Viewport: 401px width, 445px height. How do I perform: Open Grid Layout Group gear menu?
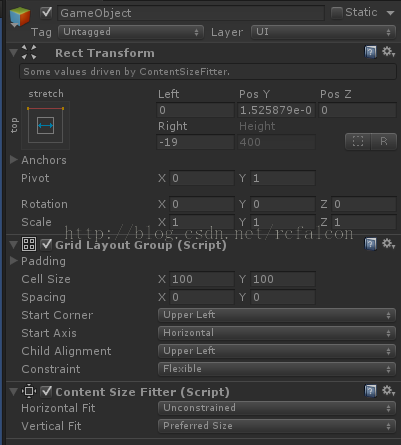[388, 244]
